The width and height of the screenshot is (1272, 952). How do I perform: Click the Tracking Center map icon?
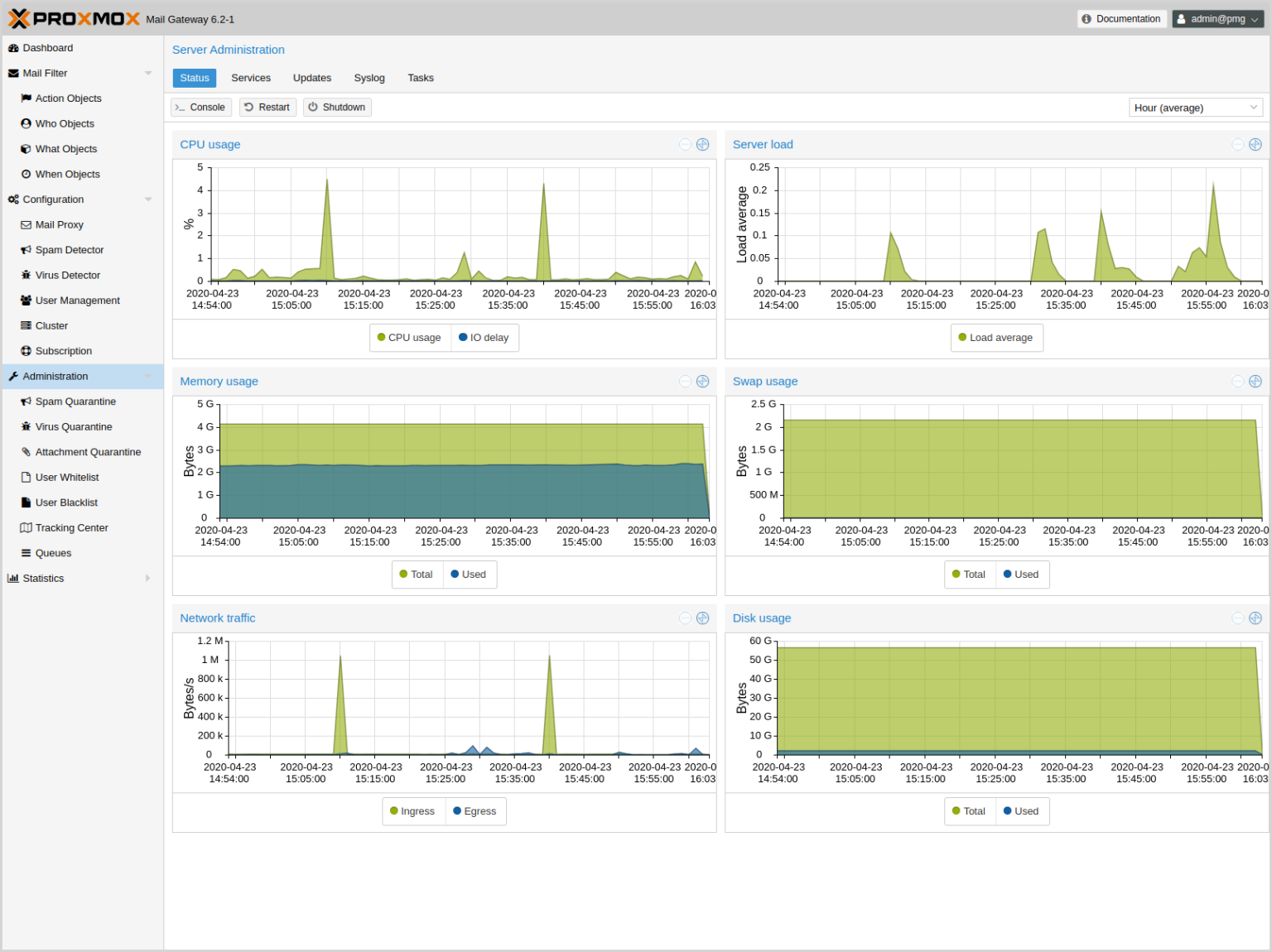(x=26, y=528)
